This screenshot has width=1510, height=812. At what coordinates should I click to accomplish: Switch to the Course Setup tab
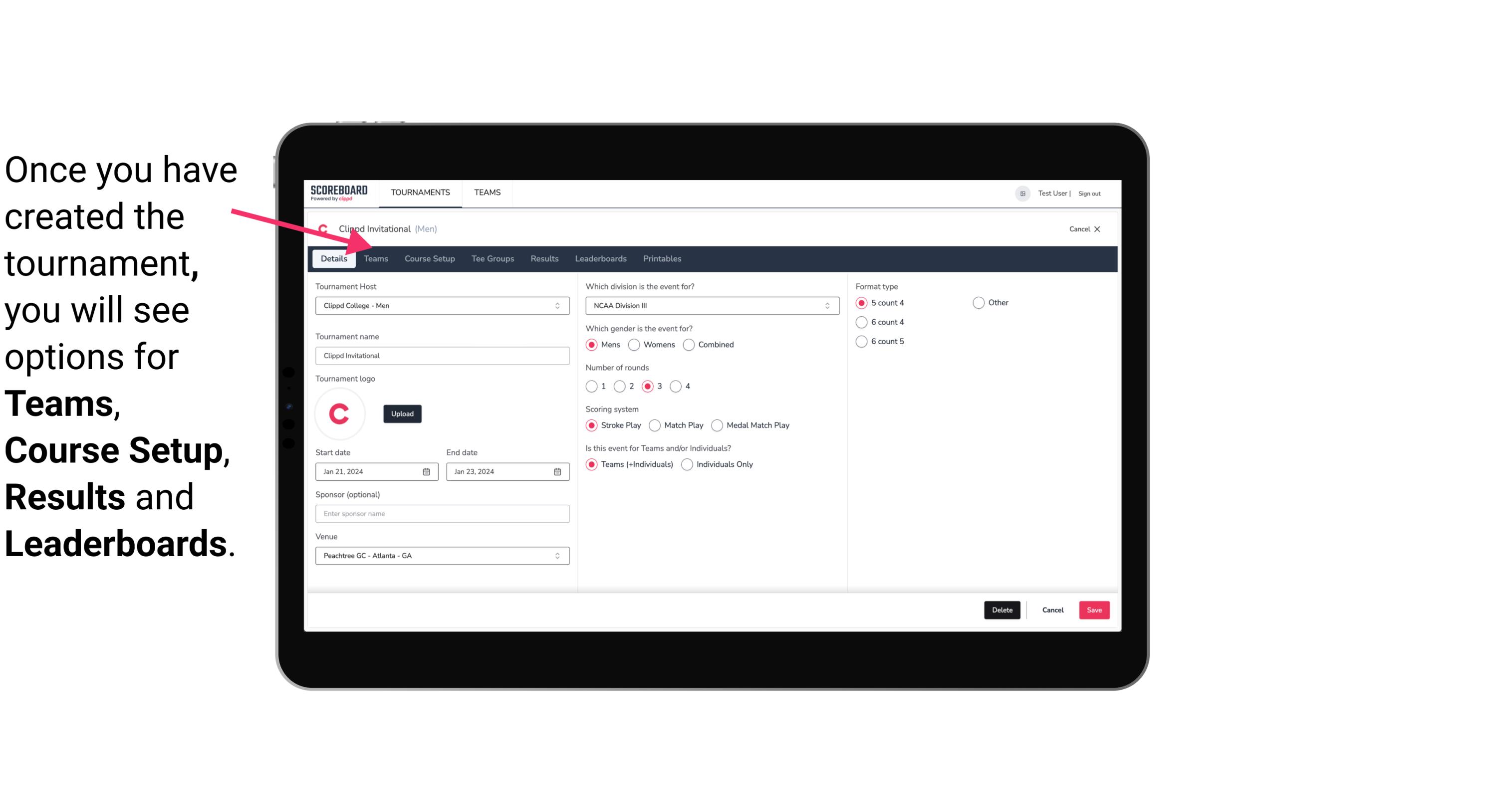coord(428,258)
